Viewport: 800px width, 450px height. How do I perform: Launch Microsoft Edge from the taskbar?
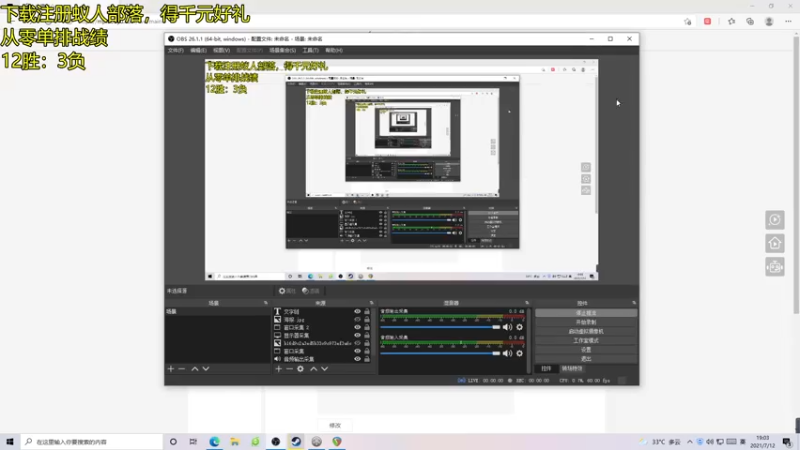click(x=214, y=441)
